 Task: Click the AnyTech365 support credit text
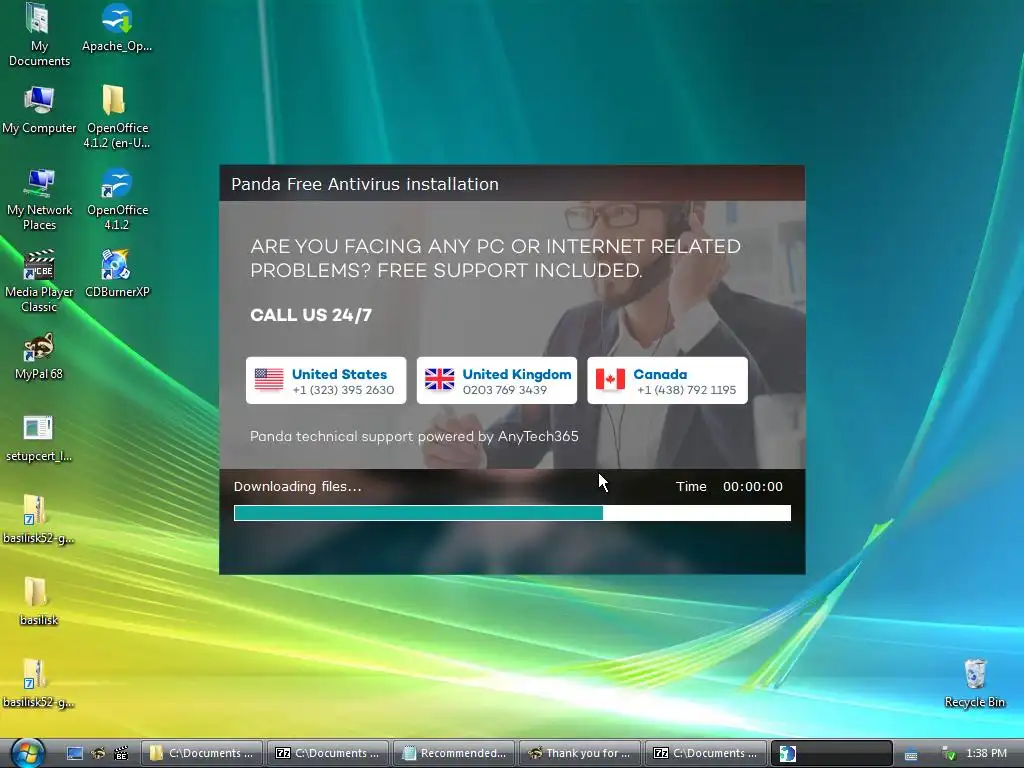(414, 436)
